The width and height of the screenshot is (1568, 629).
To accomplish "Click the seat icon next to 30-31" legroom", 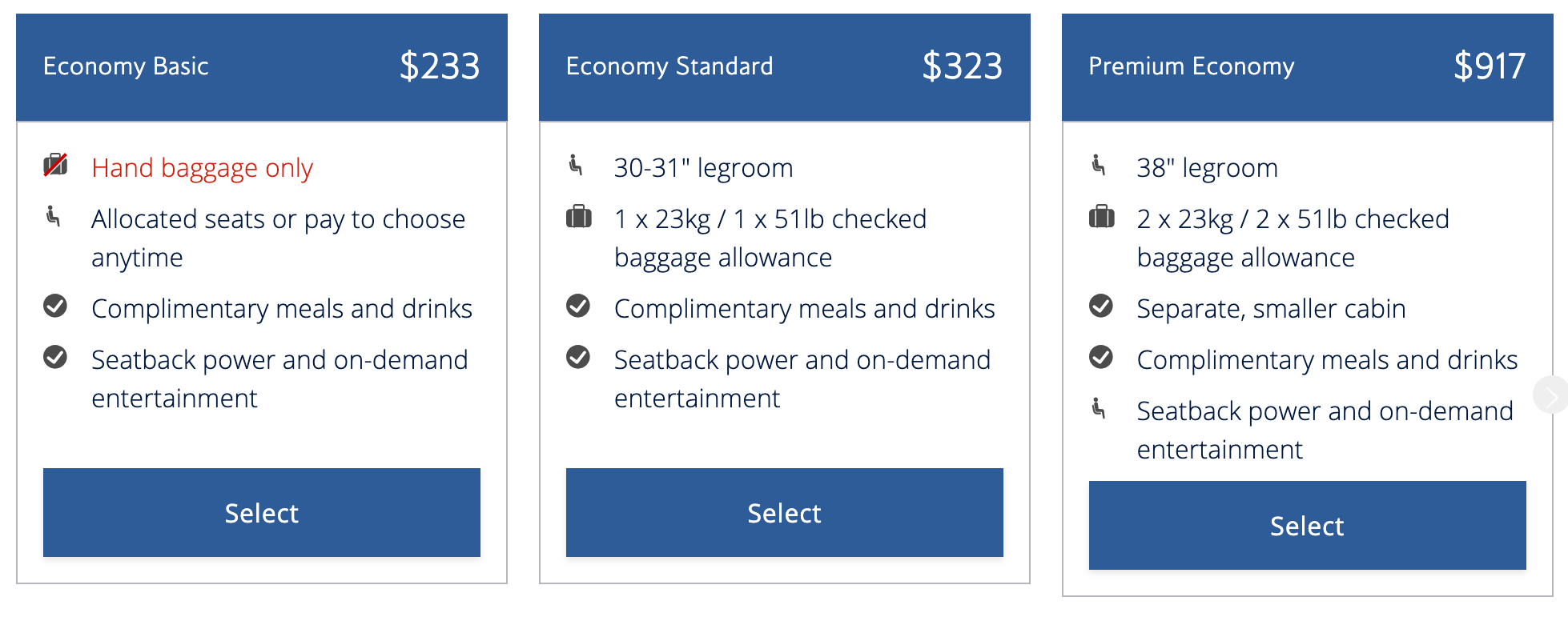I will tap(576, 165).
